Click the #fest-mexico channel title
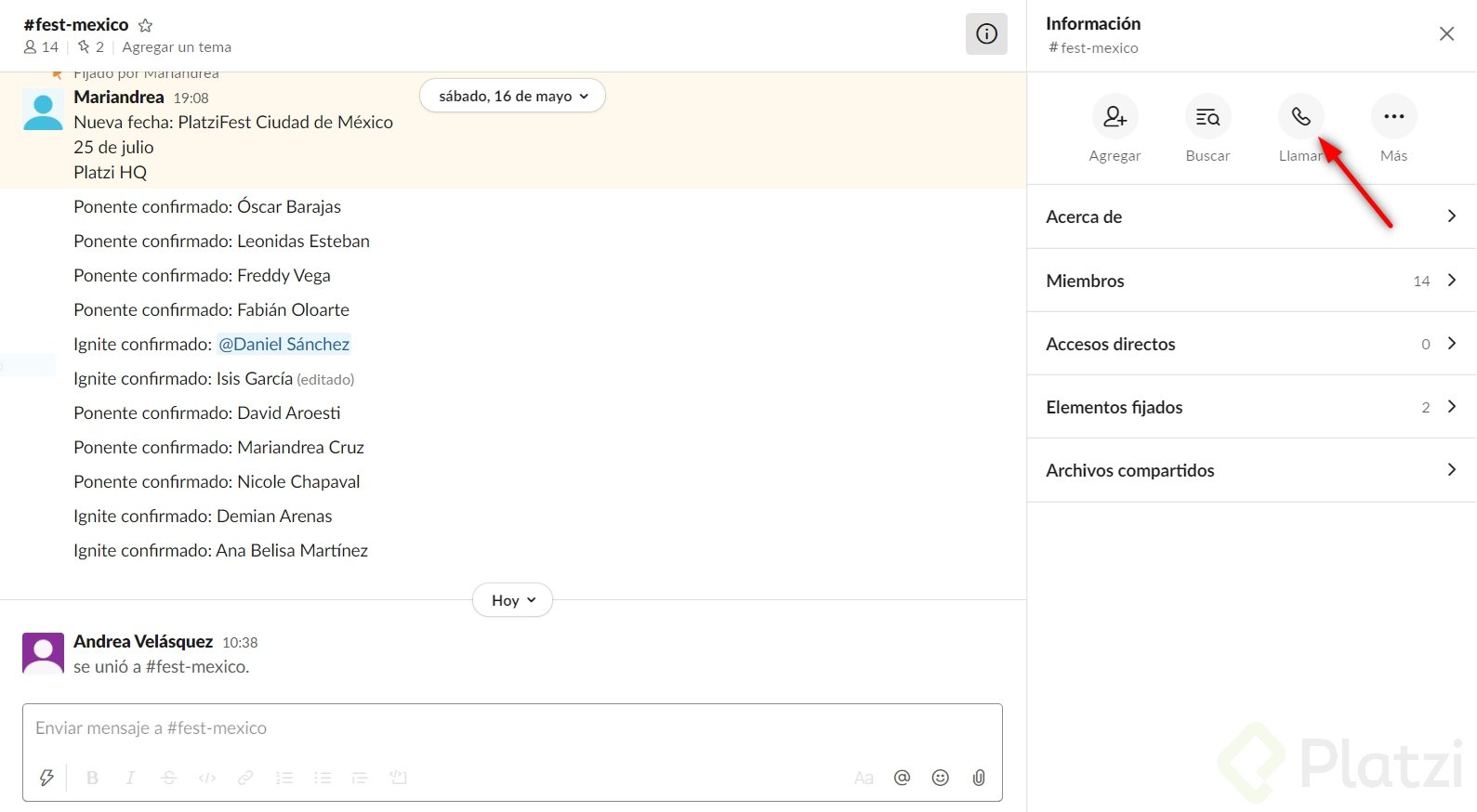The height and width of the screenshot is (812, 1477). [76, 25]
